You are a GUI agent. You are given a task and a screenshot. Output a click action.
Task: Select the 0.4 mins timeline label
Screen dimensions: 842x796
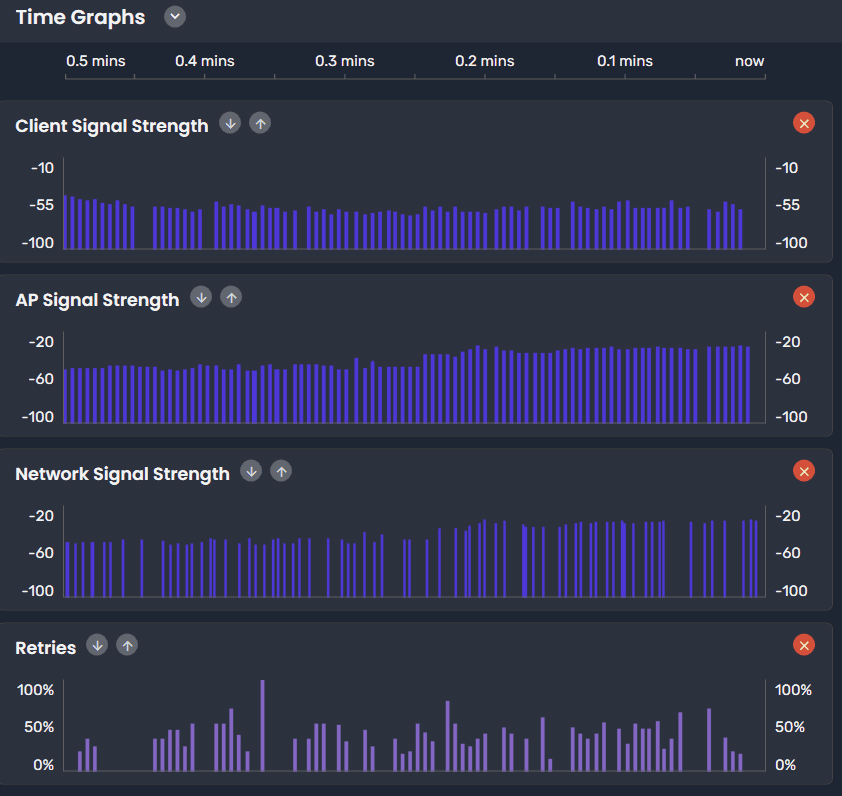pos(205,61)
